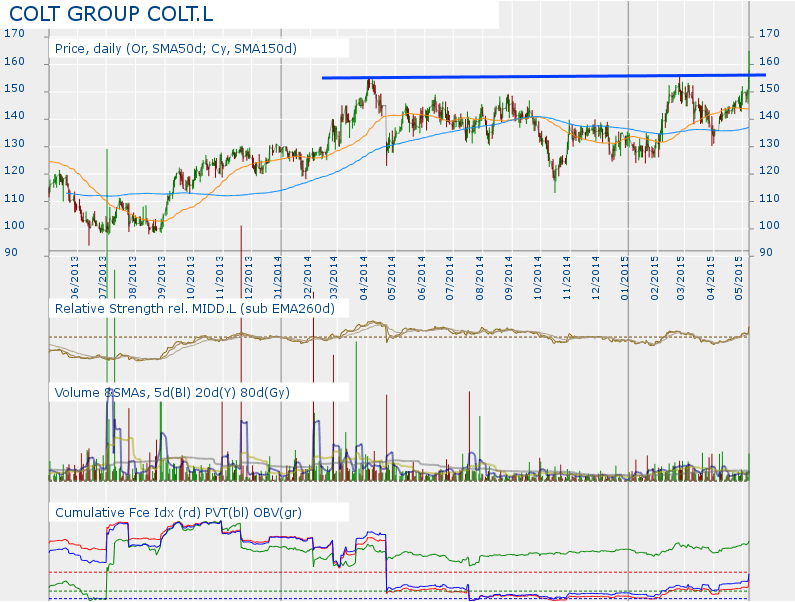Click the left price axis value 170
The image size is (795, 602).
point(14,33)
